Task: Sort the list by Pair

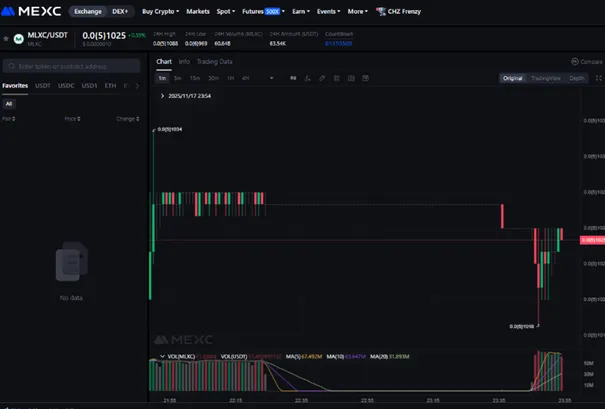Action: click(8, 119)
